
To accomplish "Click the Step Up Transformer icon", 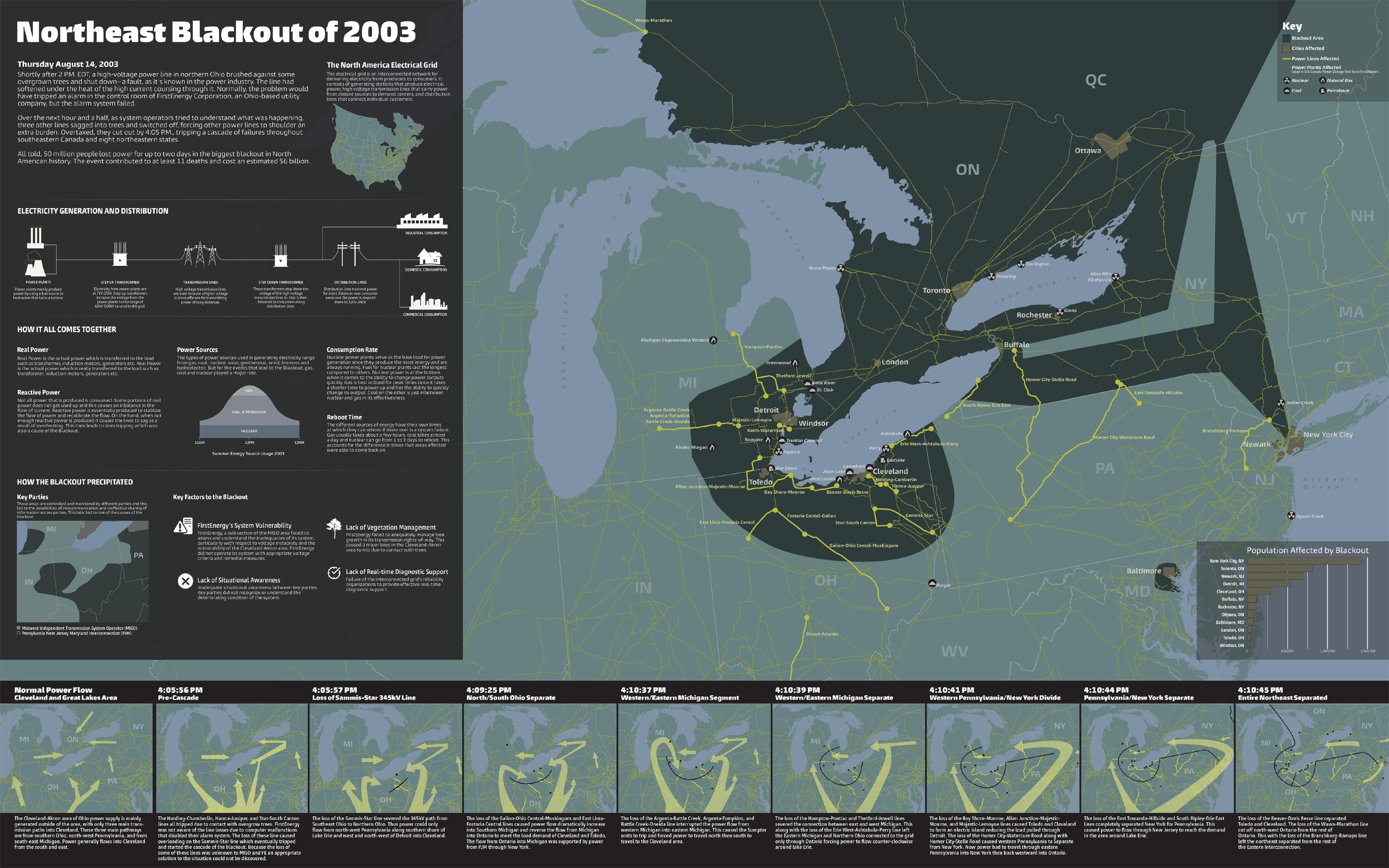I will 119,254.
